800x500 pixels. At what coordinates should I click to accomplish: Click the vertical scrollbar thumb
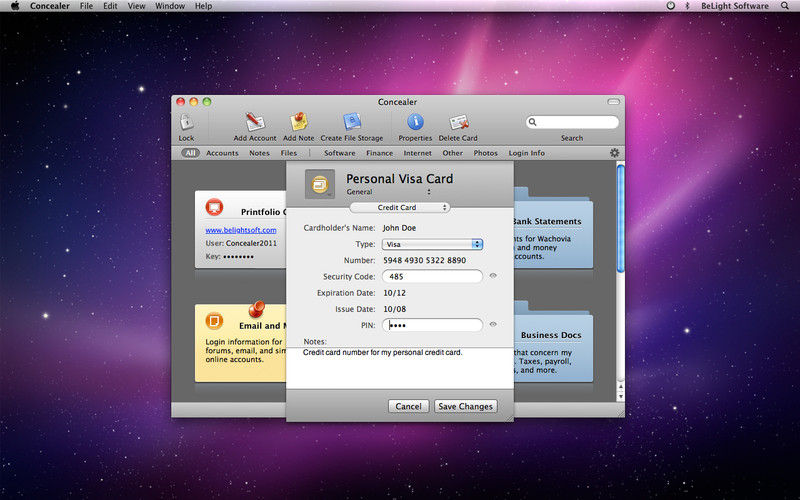[620, 218]
